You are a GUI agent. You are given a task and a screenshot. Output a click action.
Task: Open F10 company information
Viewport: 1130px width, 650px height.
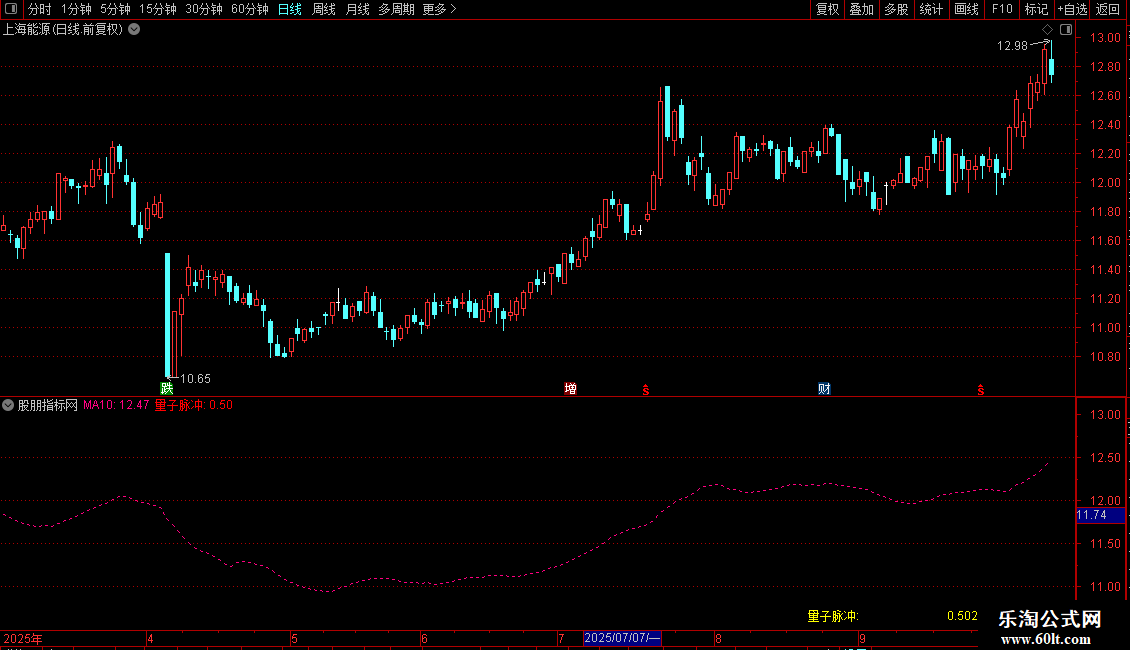[x=1002, y=9]
